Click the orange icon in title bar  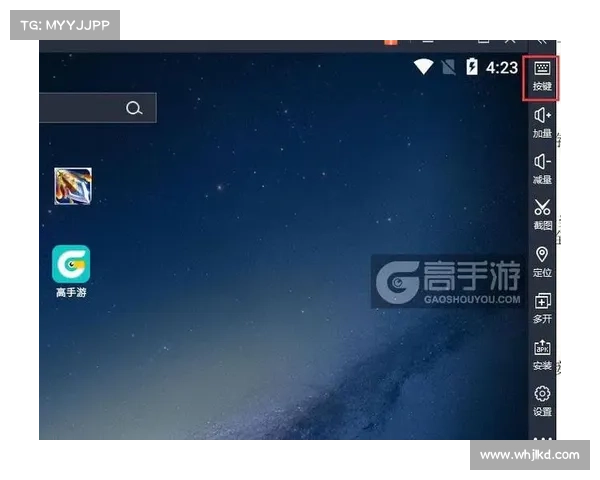(391, 42)
